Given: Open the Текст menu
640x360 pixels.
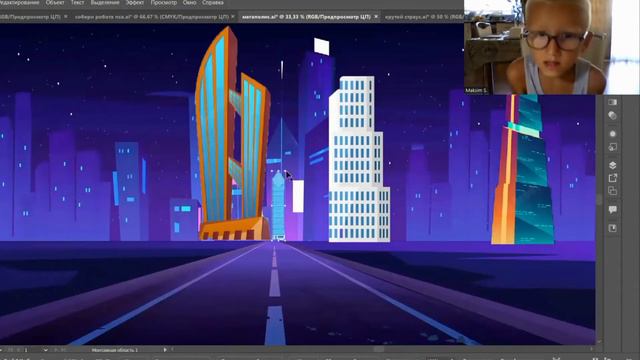Looking at the screenshot, I should [x=78, y=2].
